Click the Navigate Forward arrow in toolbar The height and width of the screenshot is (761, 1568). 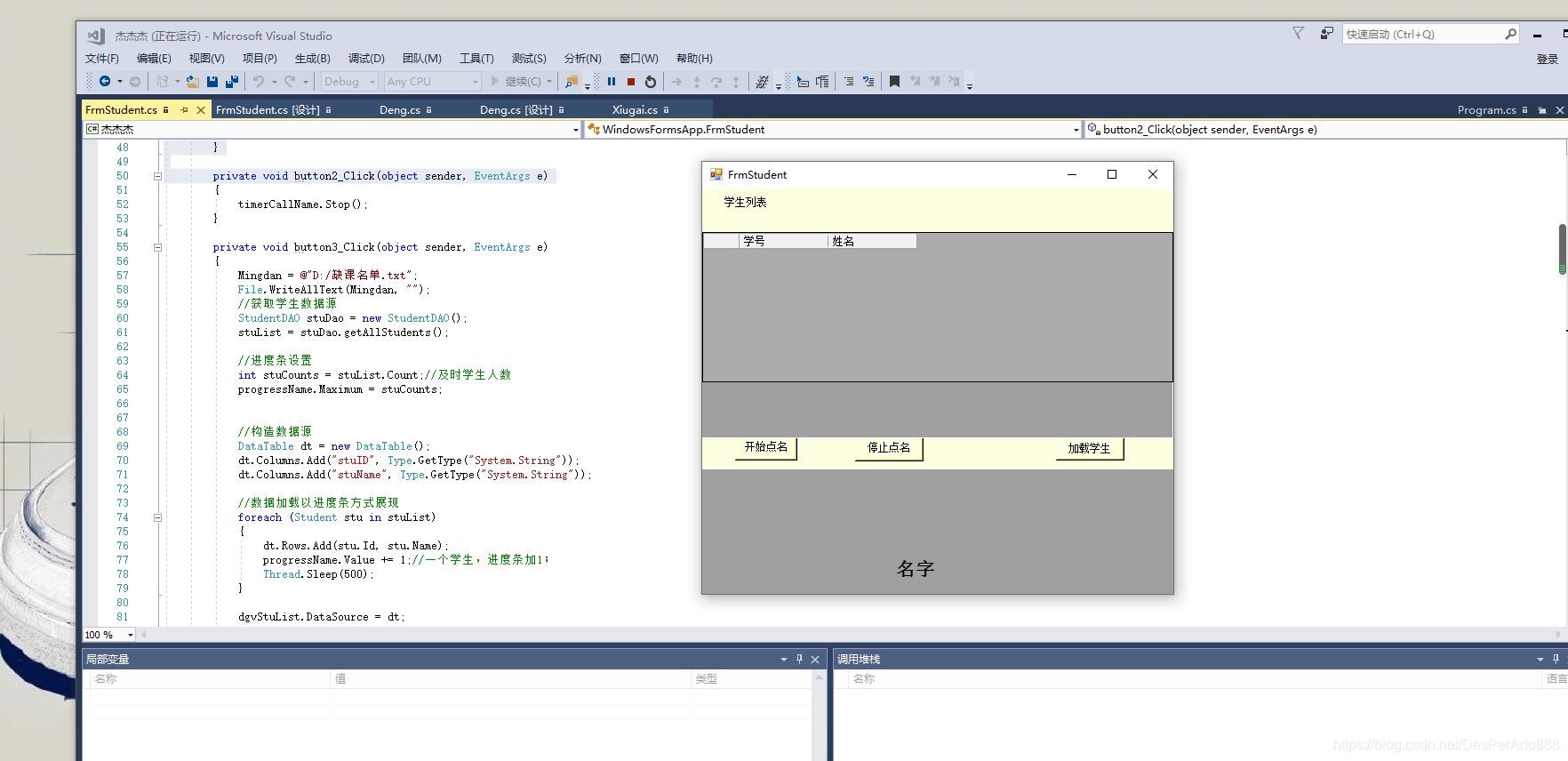click(135, 82)
